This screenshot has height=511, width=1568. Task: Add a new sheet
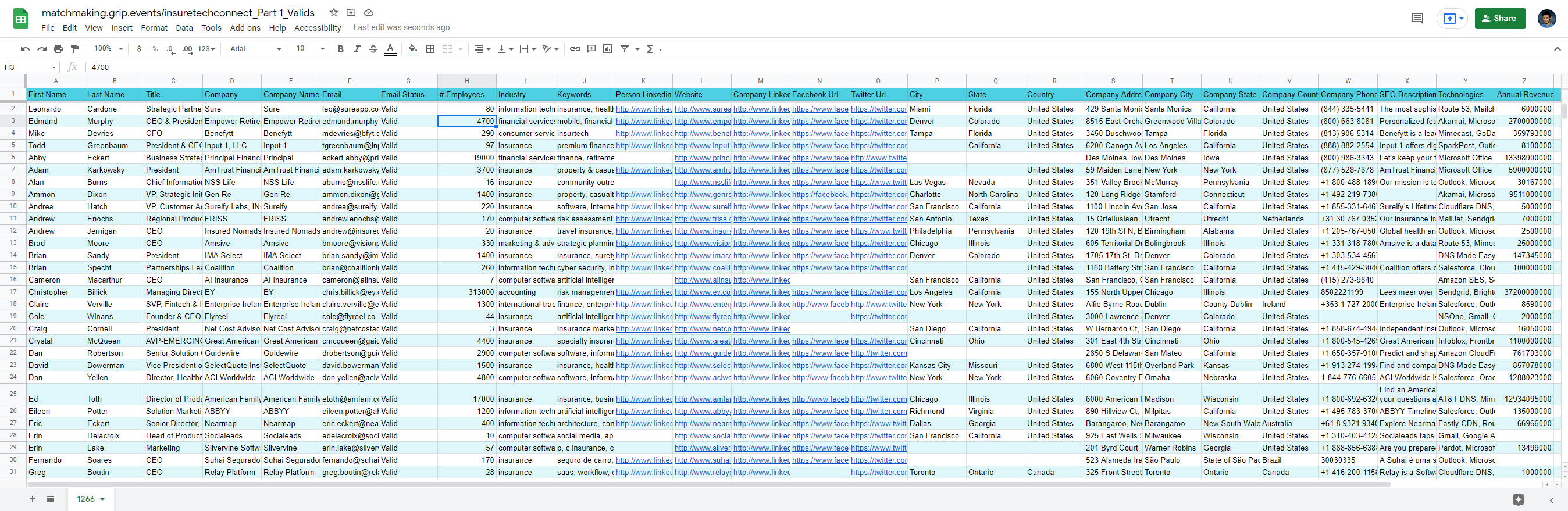point(32,499)
